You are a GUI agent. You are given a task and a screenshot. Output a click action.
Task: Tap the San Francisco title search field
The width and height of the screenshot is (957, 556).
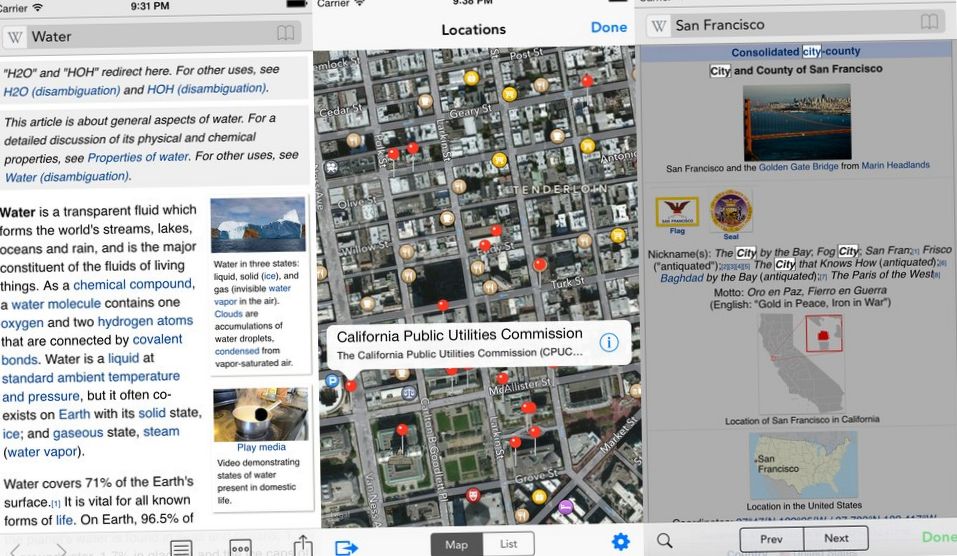pyautogui.click(x=795, y=25)
